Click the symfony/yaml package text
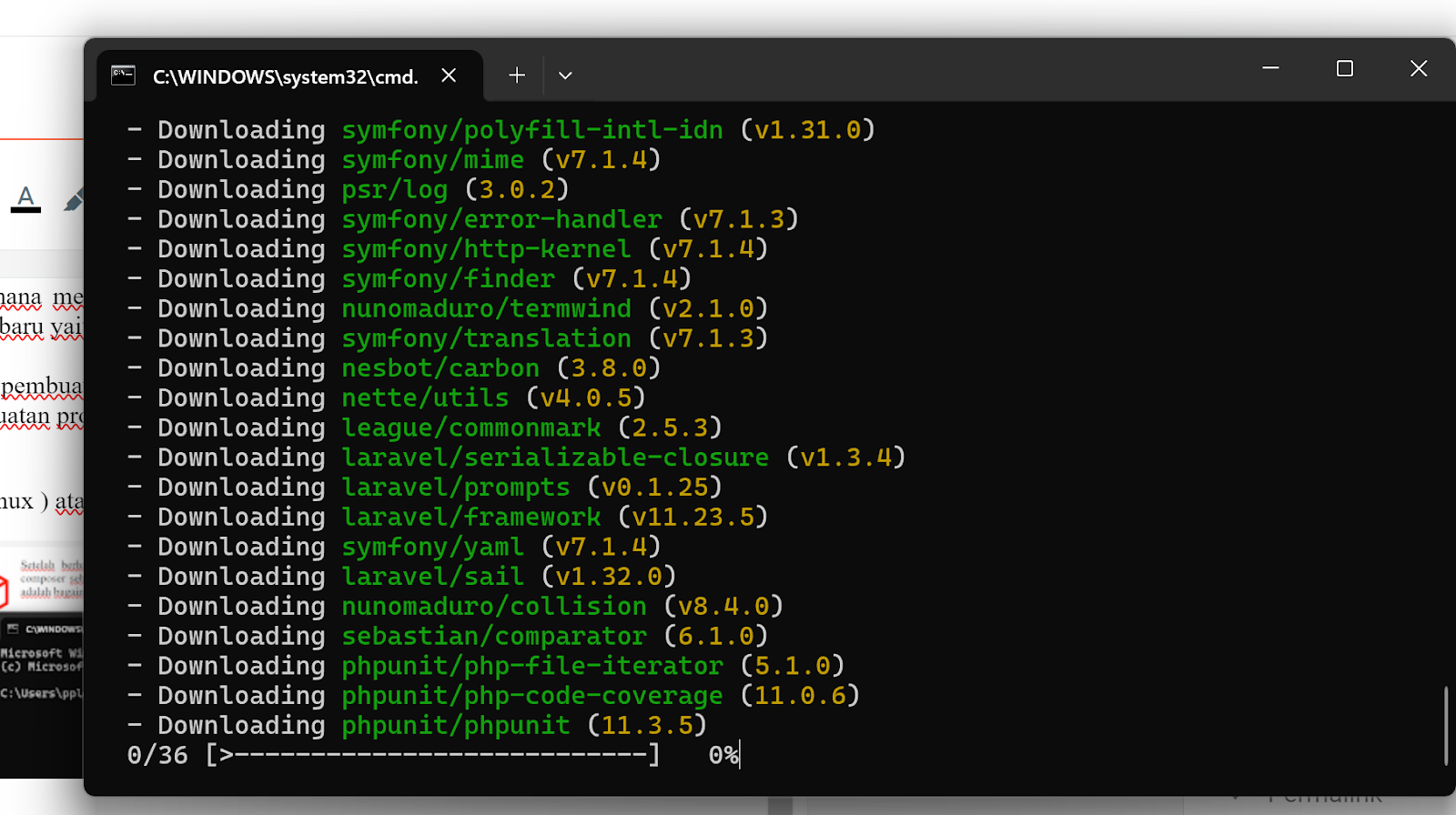The height and width of the screenshot is (815, 1456). tap(433, 548)
